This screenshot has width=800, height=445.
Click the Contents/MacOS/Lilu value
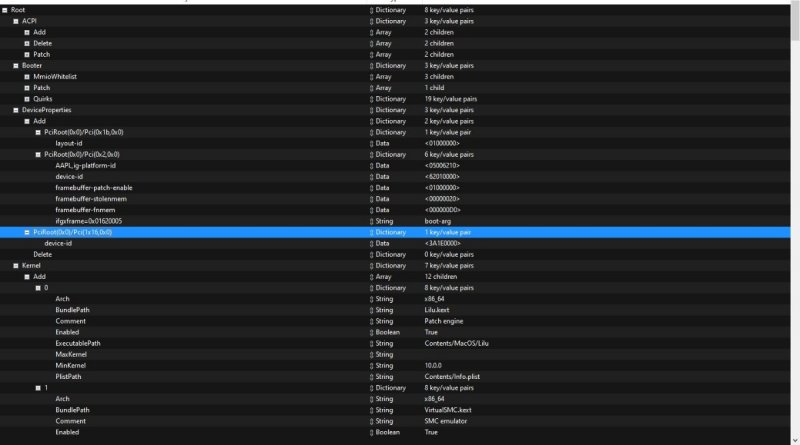456,343
